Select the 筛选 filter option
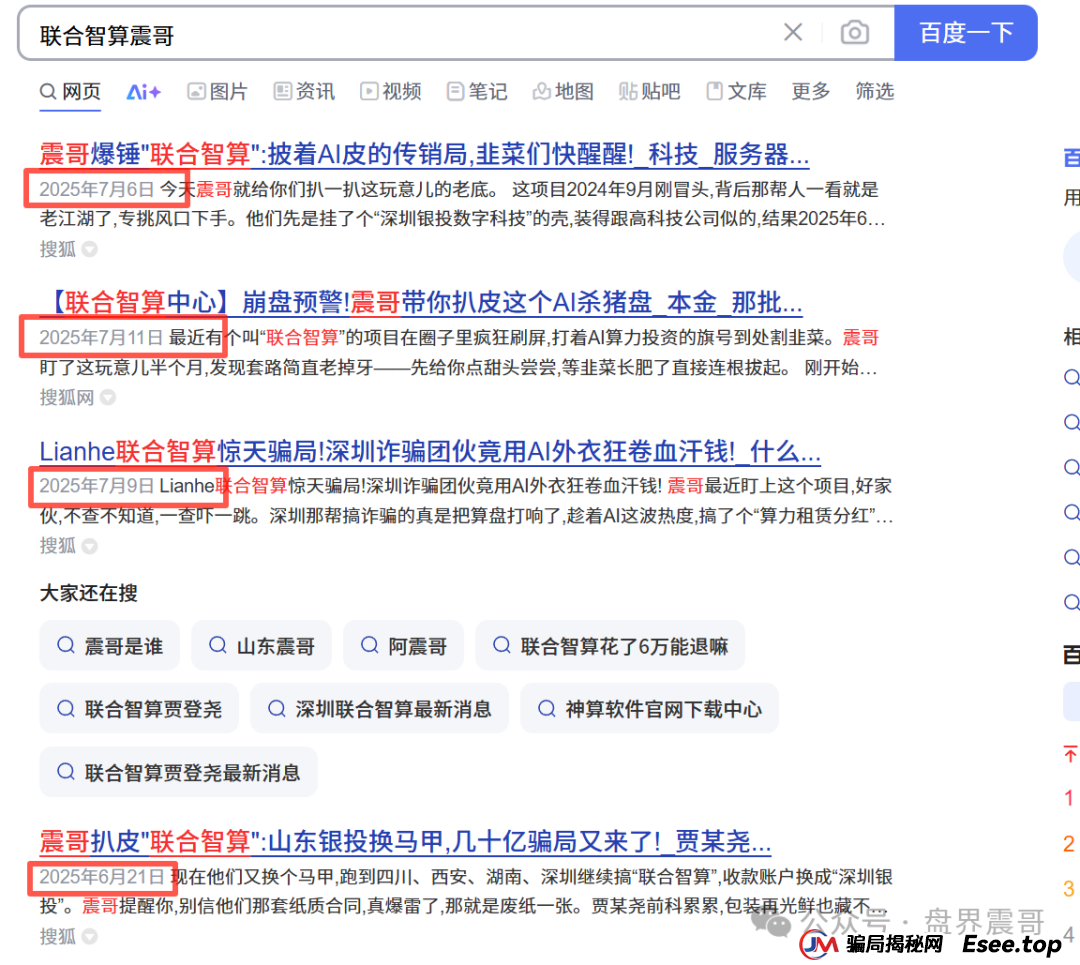The image size is (1080, 965). [874, 91]
